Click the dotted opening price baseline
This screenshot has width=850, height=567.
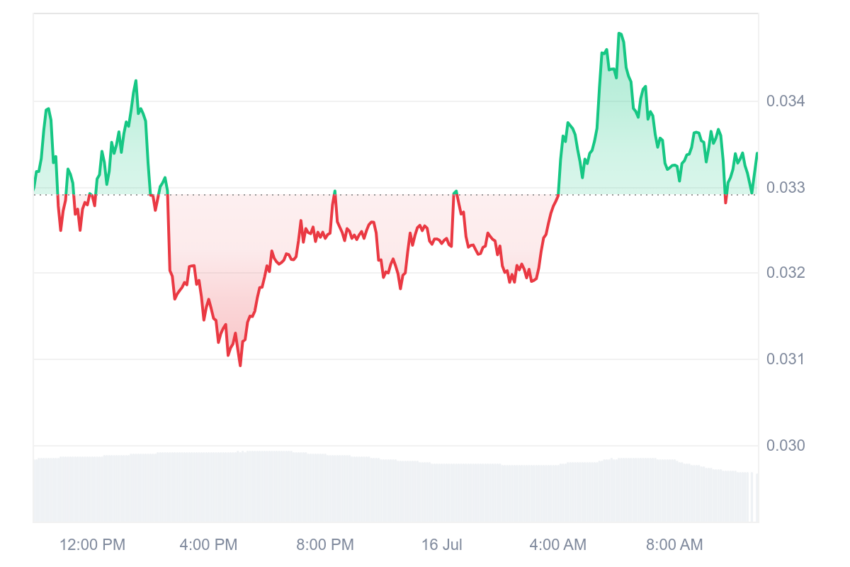pyautogui.click(x=395, y=195)
